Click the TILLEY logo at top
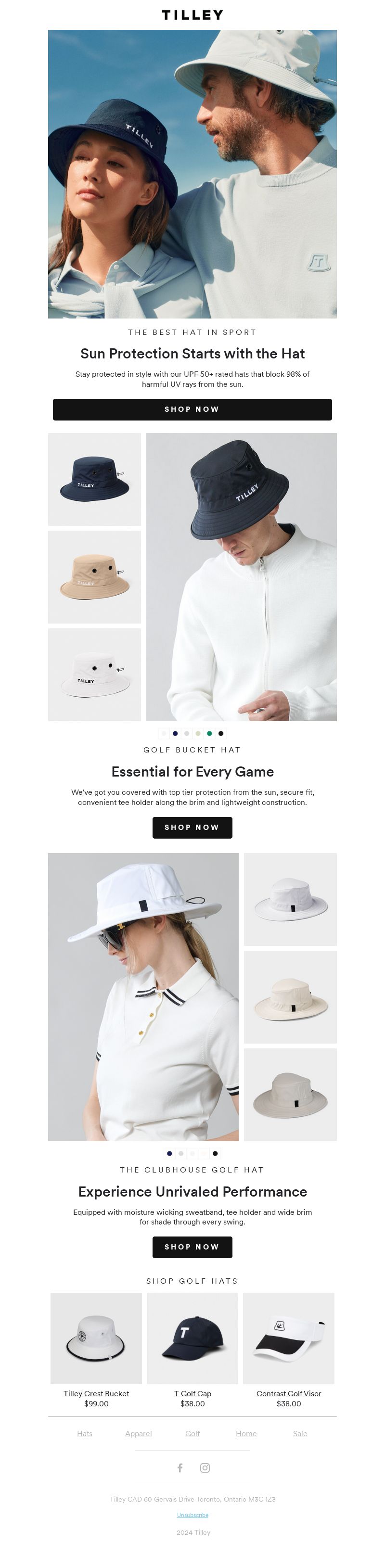Viewport: 385px width, 1568px height. [192, 14]
